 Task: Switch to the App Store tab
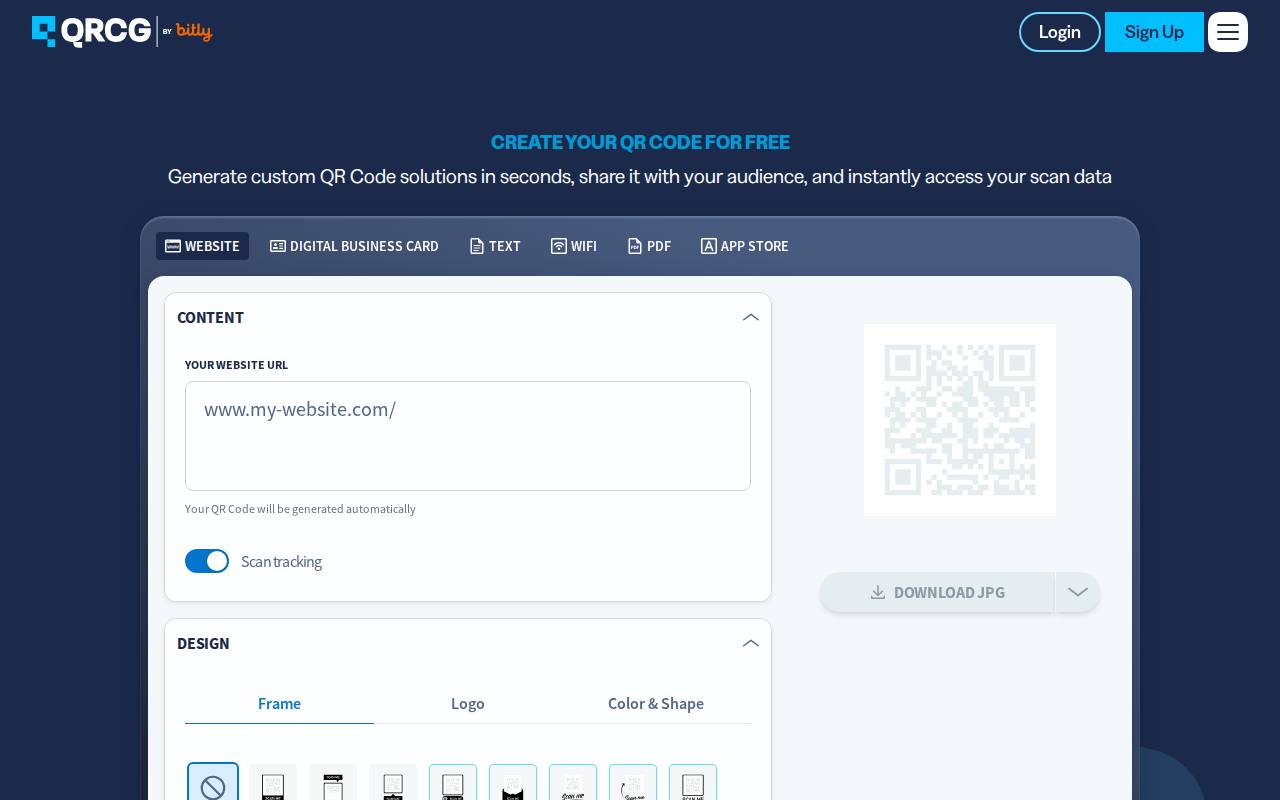tap(745, 246)
